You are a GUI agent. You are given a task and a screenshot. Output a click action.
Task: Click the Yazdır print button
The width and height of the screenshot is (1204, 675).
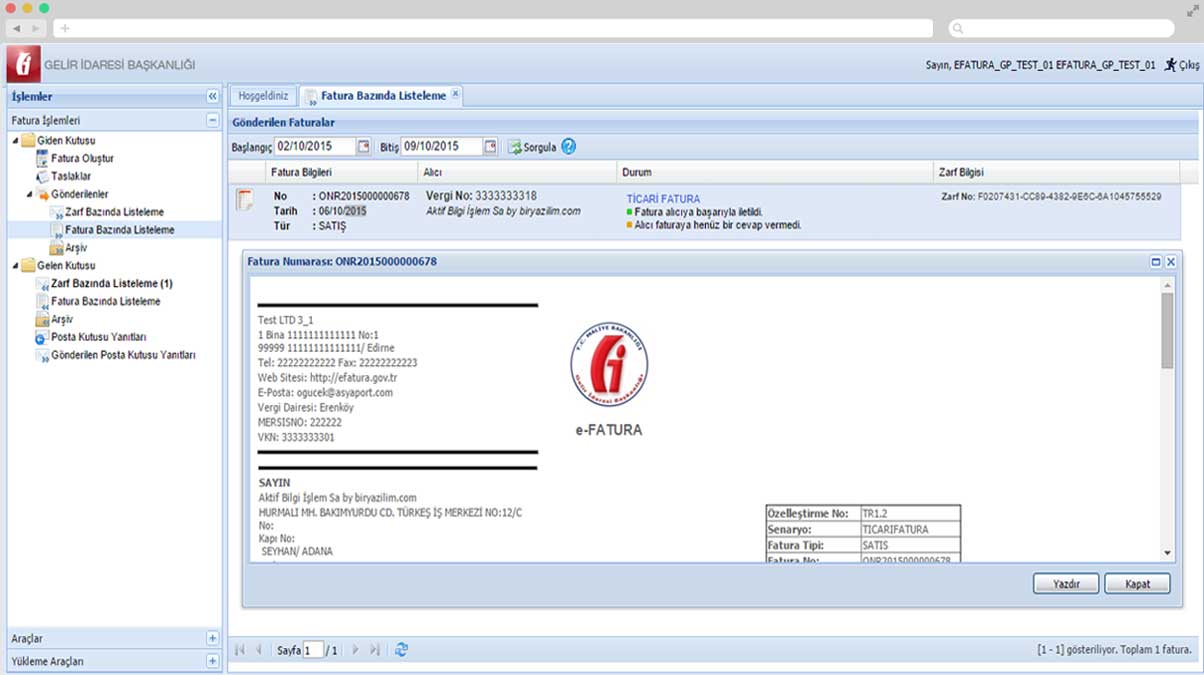pos(1066,584)
